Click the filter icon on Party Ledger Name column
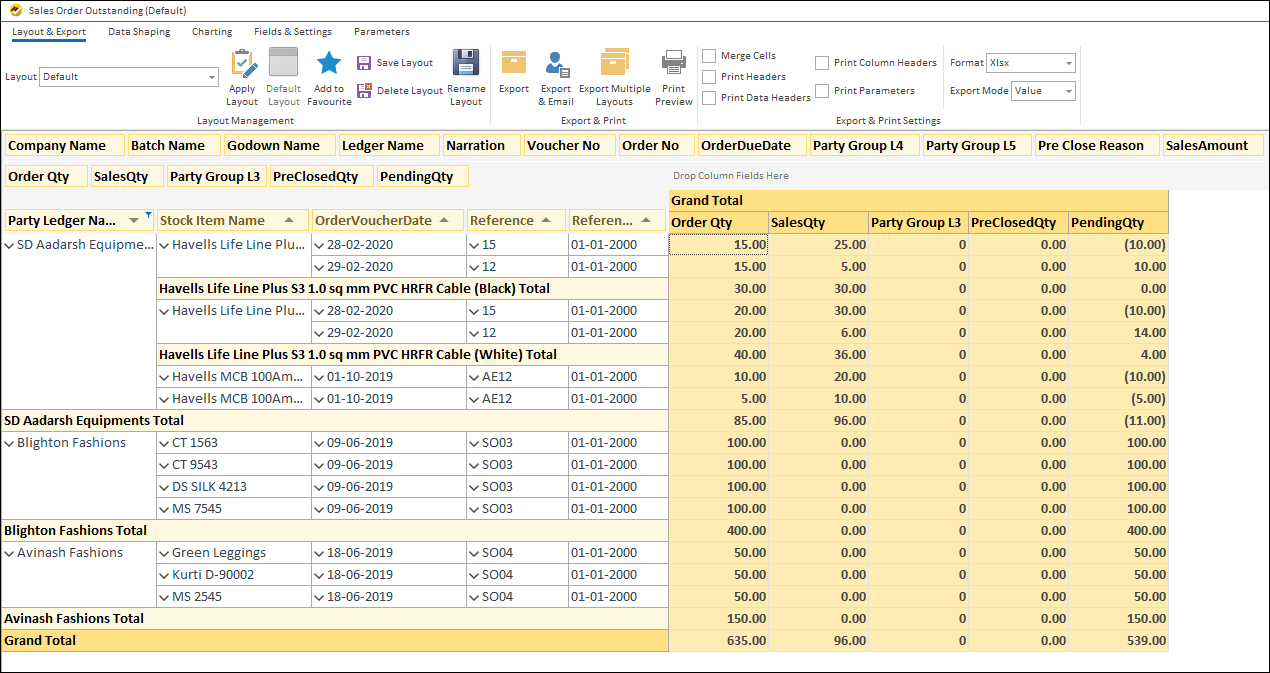This screenshot has height=673, width=1270. [147, 214]
